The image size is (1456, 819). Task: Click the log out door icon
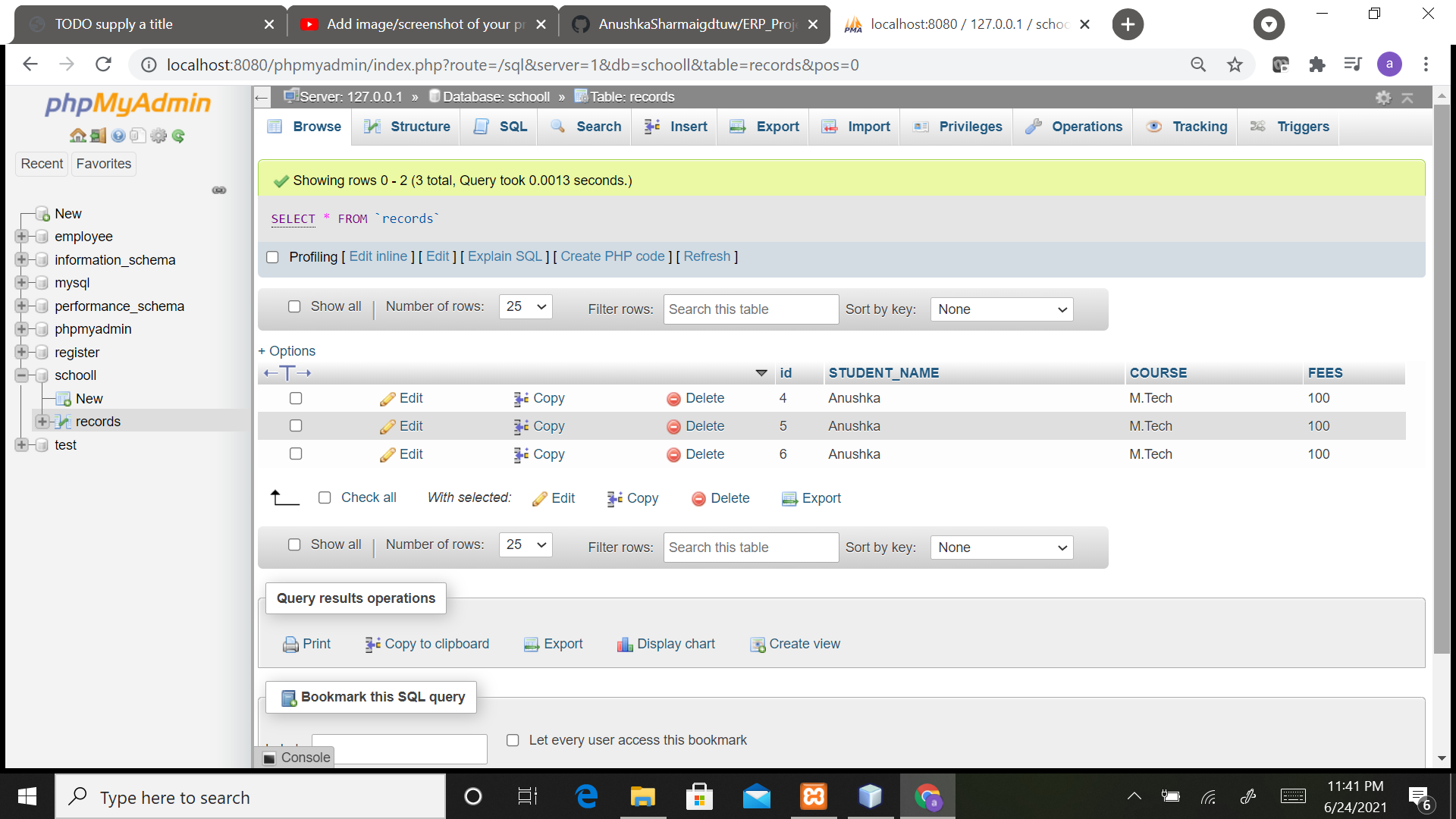click(98, 136)
